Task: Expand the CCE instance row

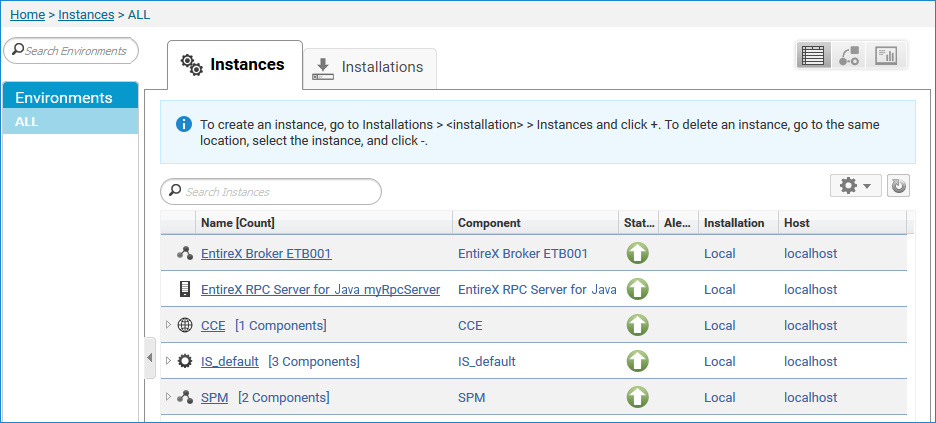Action: pyautogui.click(x=168, y=325)
